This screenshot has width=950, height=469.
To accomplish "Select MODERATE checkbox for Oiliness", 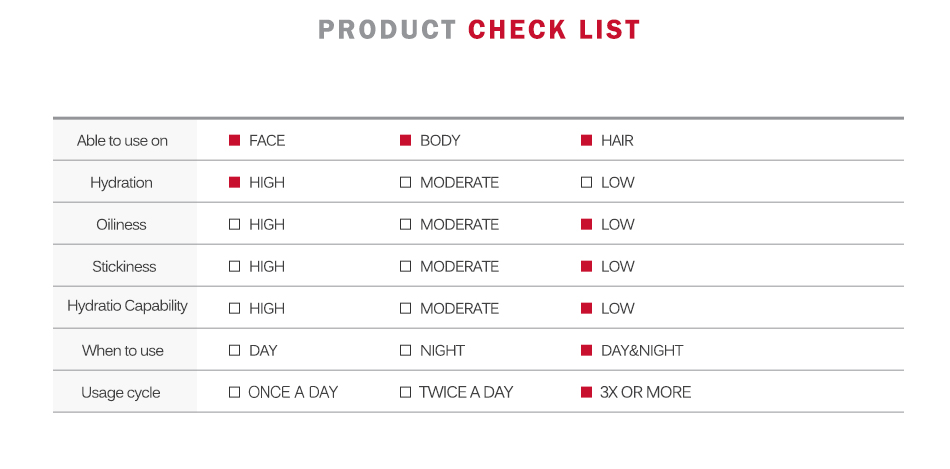I will [x=406, y=225].
